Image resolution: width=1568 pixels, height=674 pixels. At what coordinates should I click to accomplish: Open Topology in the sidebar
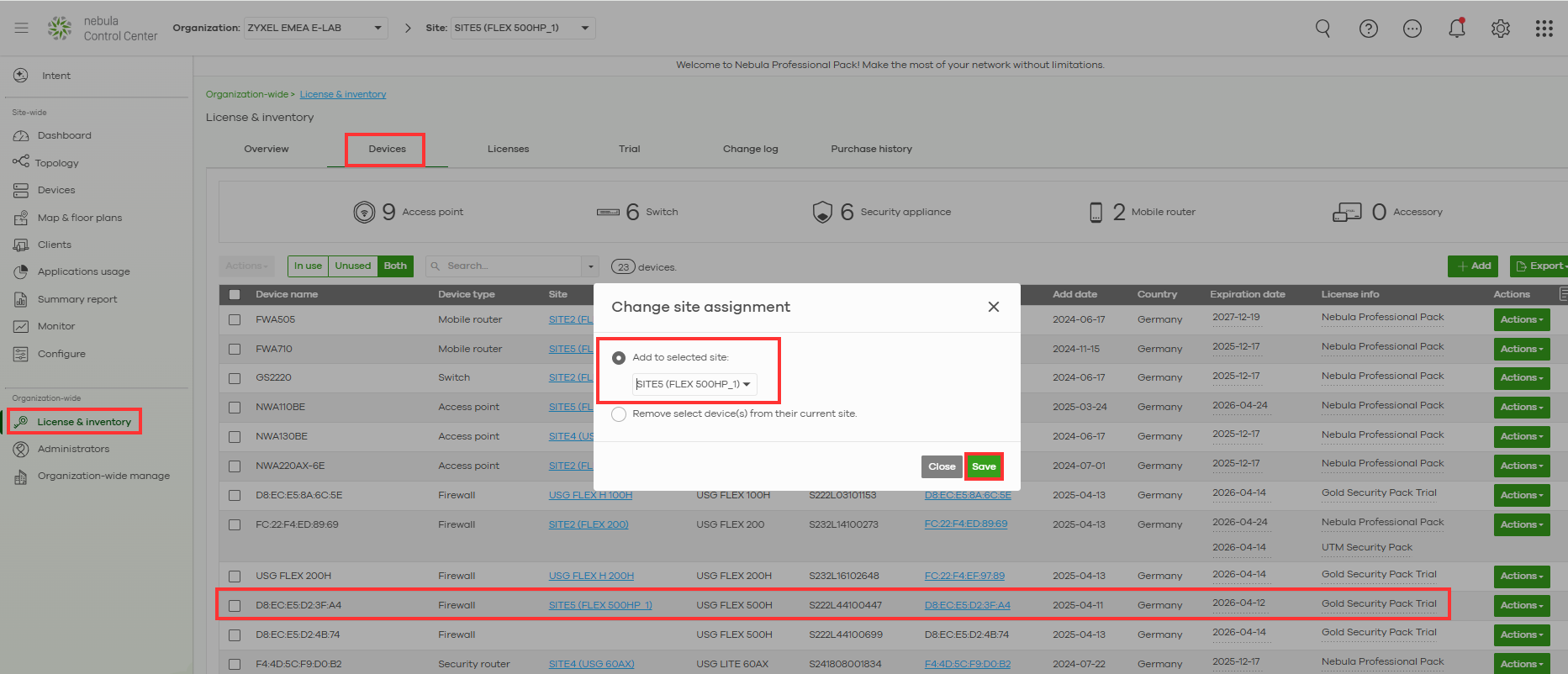point(57,163)
